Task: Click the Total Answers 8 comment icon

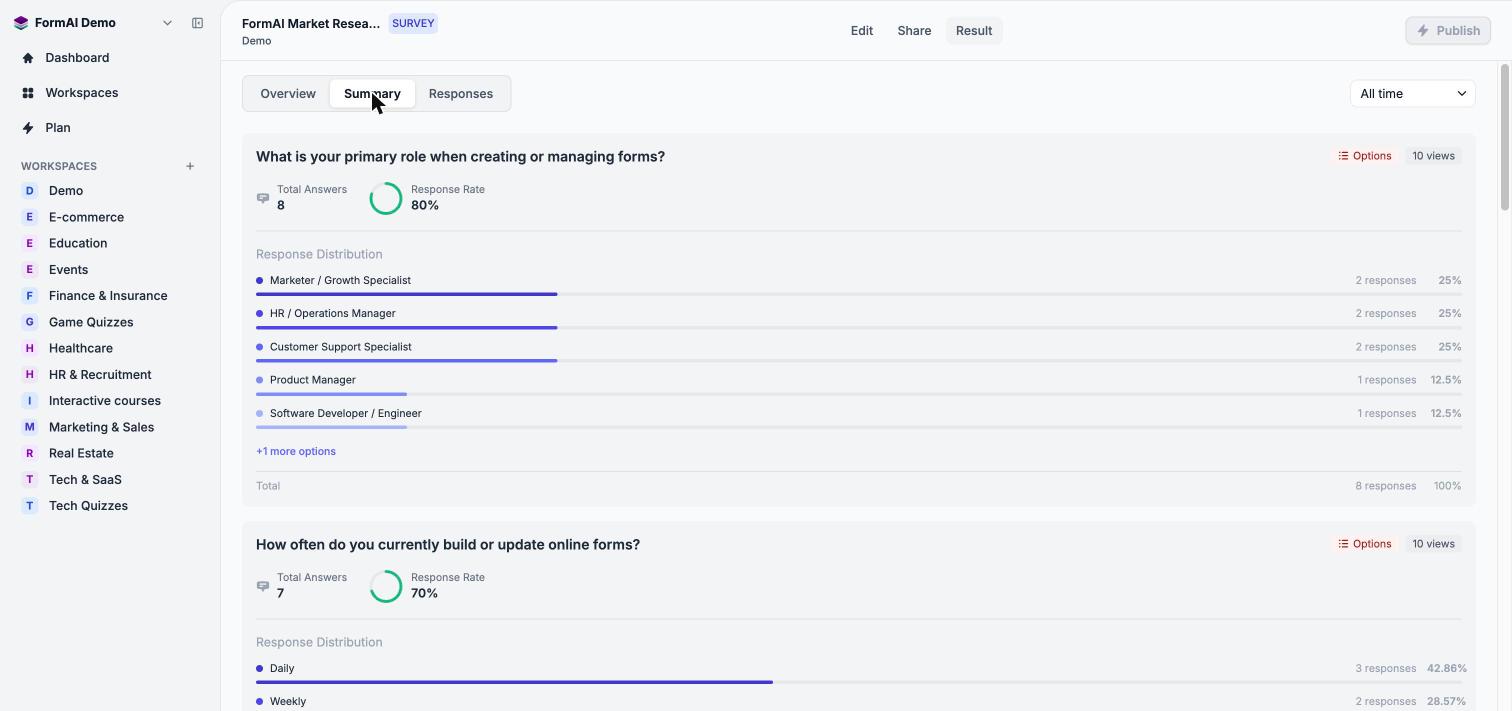Action: pos(263,198)
